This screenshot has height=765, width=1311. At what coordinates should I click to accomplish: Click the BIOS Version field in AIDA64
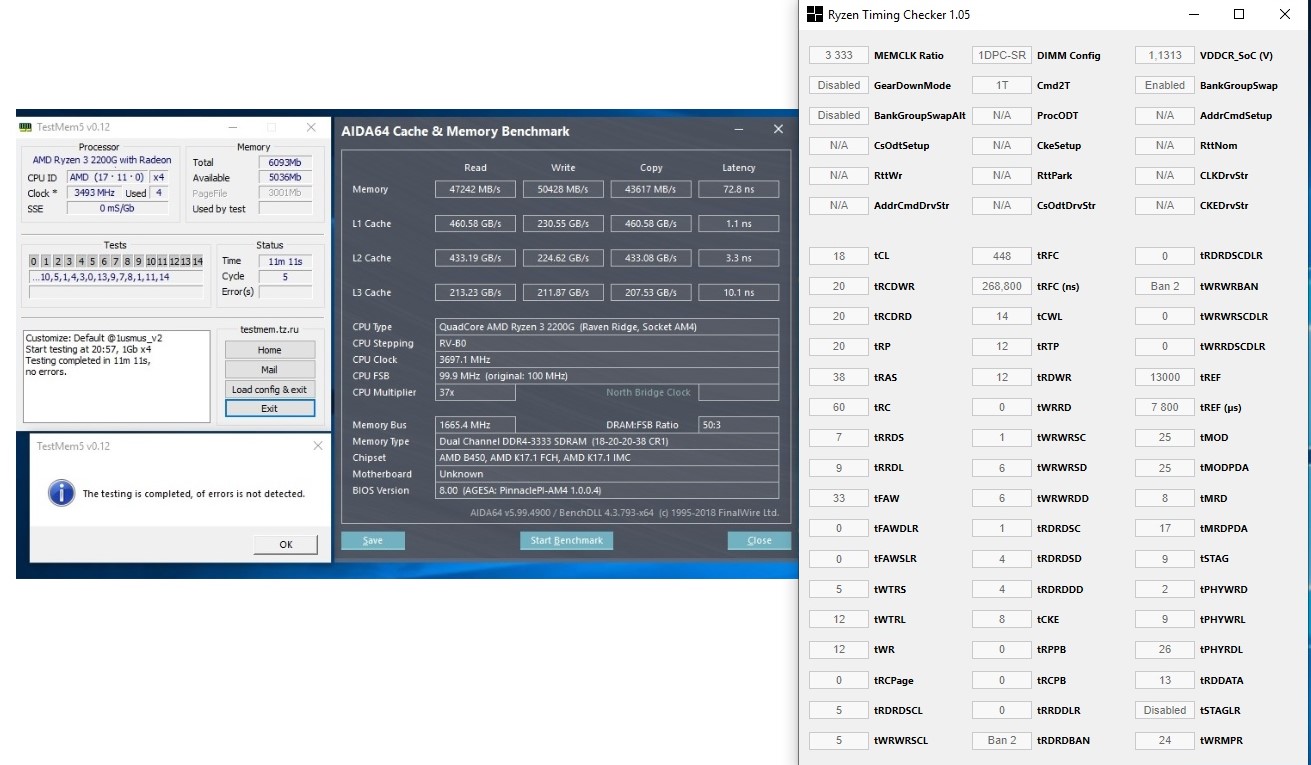click(607, 490)
